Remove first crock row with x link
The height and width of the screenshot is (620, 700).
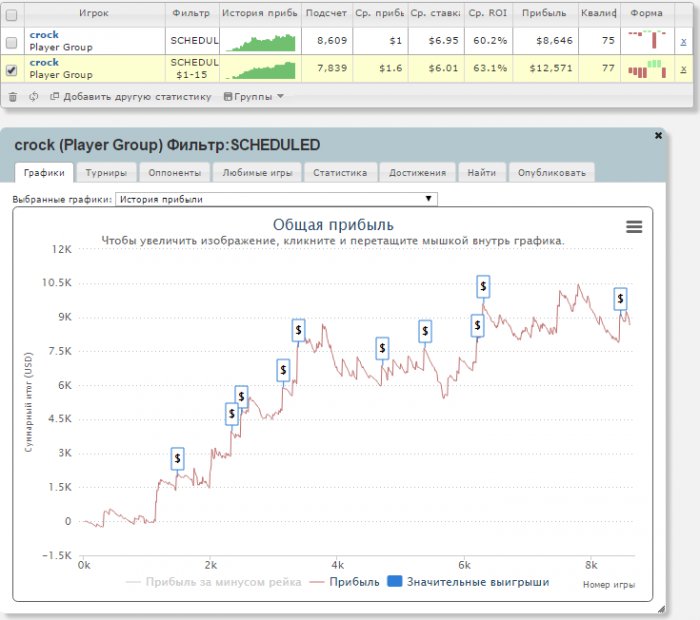[683, 42]
